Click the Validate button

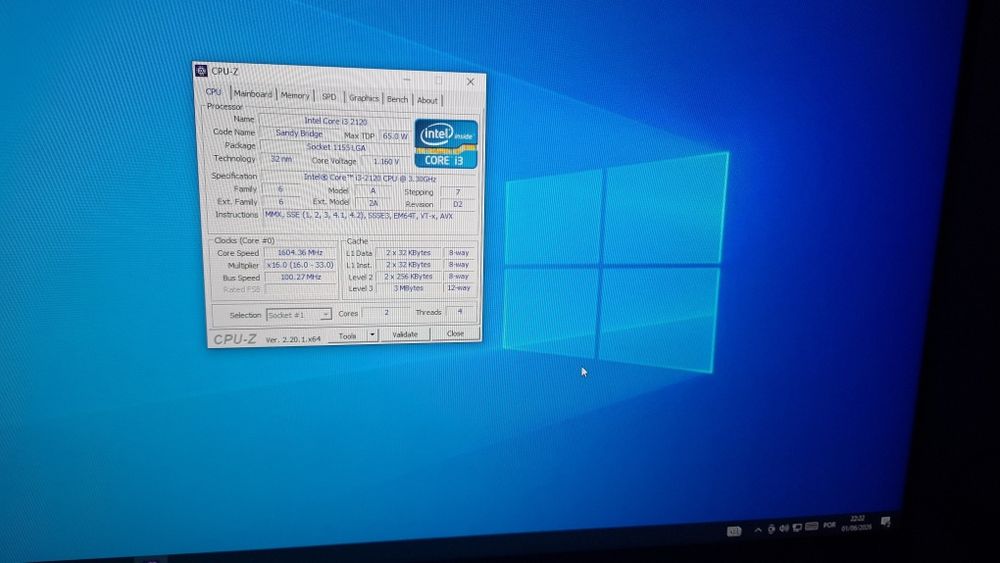coord(404,334)
